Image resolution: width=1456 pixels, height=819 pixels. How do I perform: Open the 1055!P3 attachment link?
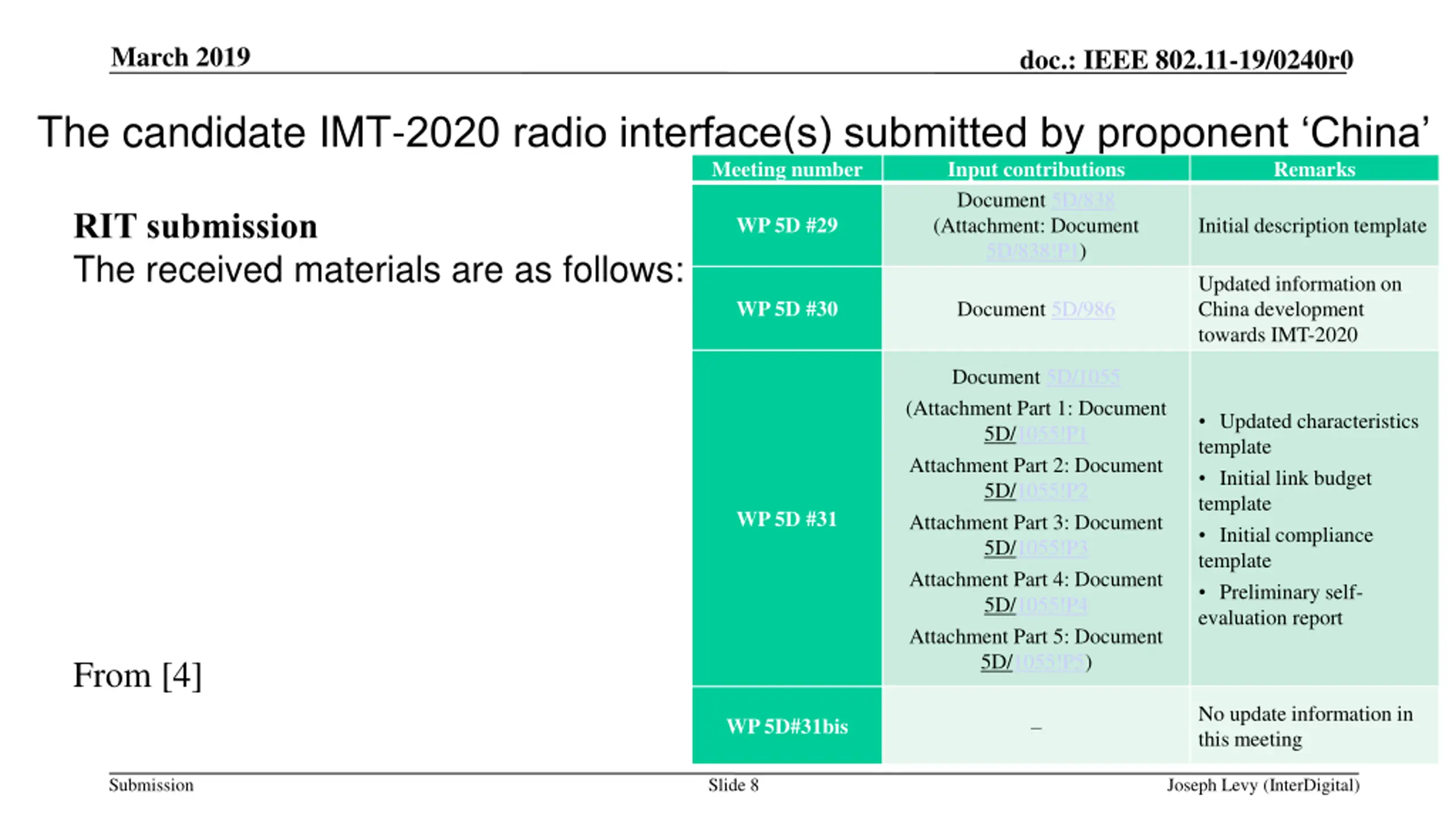coord(1052,548)
